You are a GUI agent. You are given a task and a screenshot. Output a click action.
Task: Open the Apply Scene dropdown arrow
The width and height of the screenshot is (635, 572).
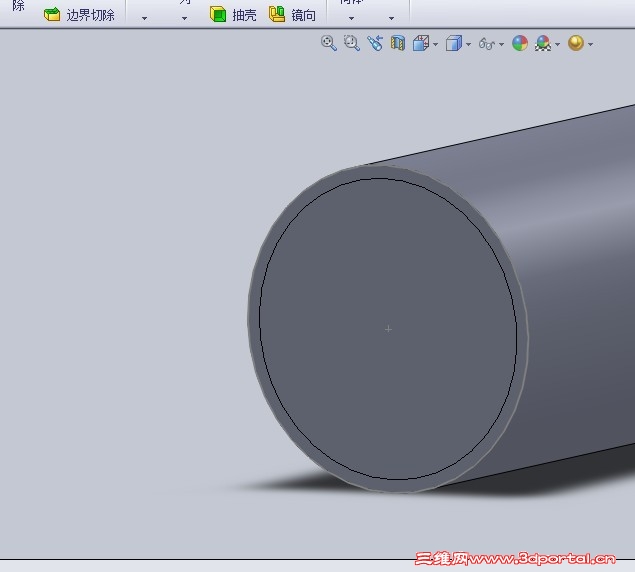click(x=558, y=44)
